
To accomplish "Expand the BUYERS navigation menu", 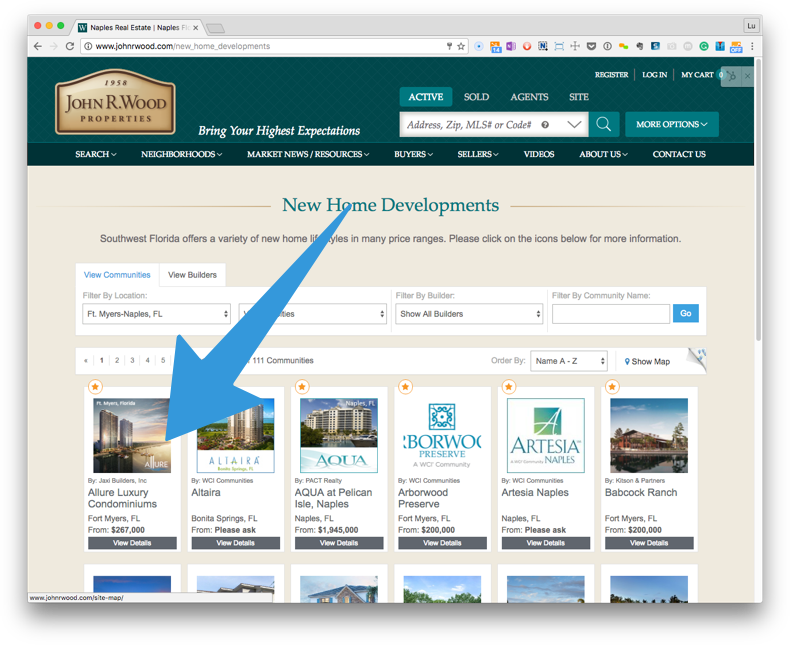I will click(x=413, y=154).
